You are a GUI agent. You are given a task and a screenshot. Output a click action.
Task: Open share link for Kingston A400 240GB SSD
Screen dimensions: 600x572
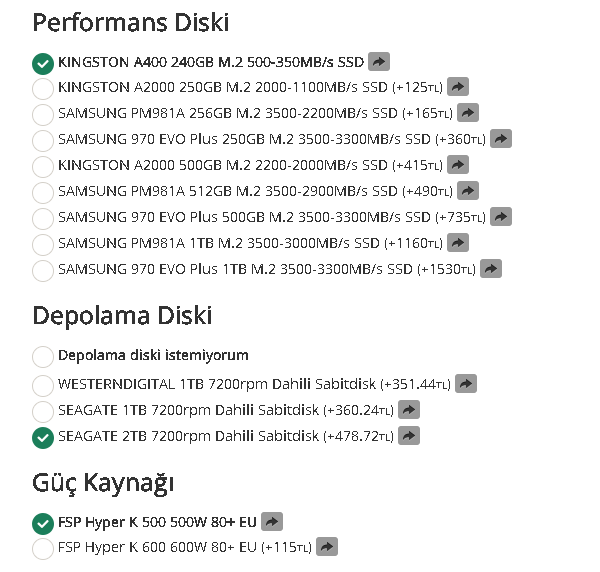click(378, 62)
